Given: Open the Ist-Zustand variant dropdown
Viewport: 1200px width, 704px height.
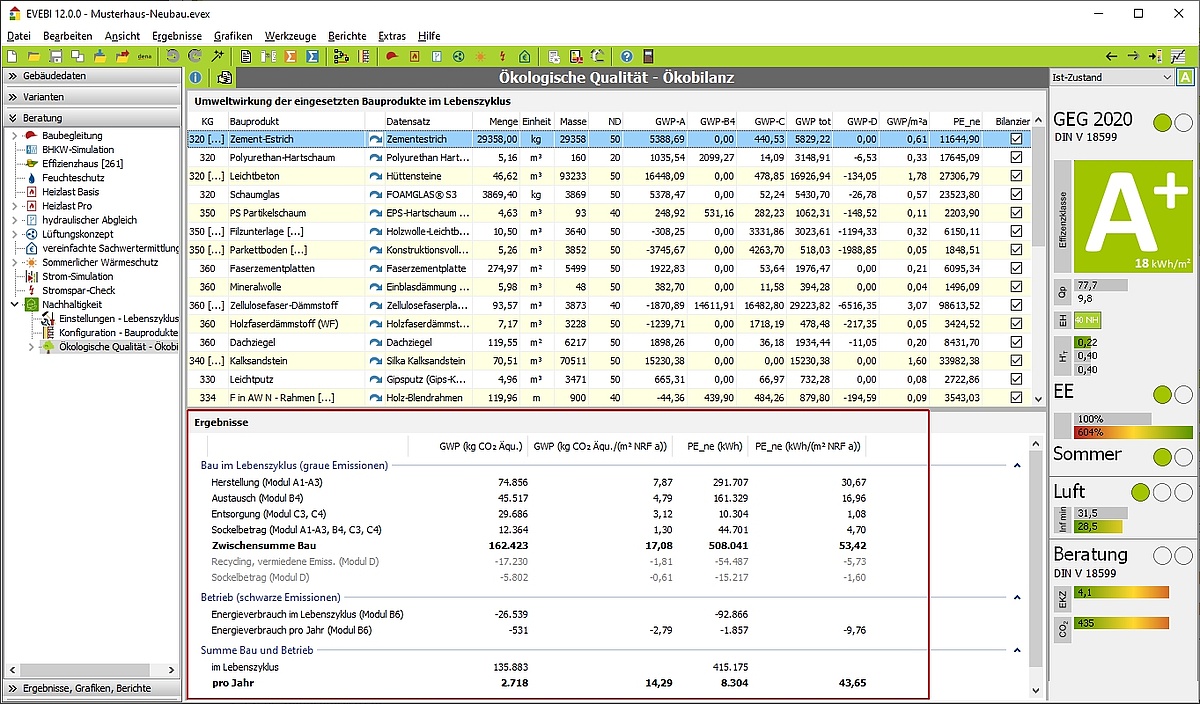Looking at the screenshot, I should (x=1167, y=77).
